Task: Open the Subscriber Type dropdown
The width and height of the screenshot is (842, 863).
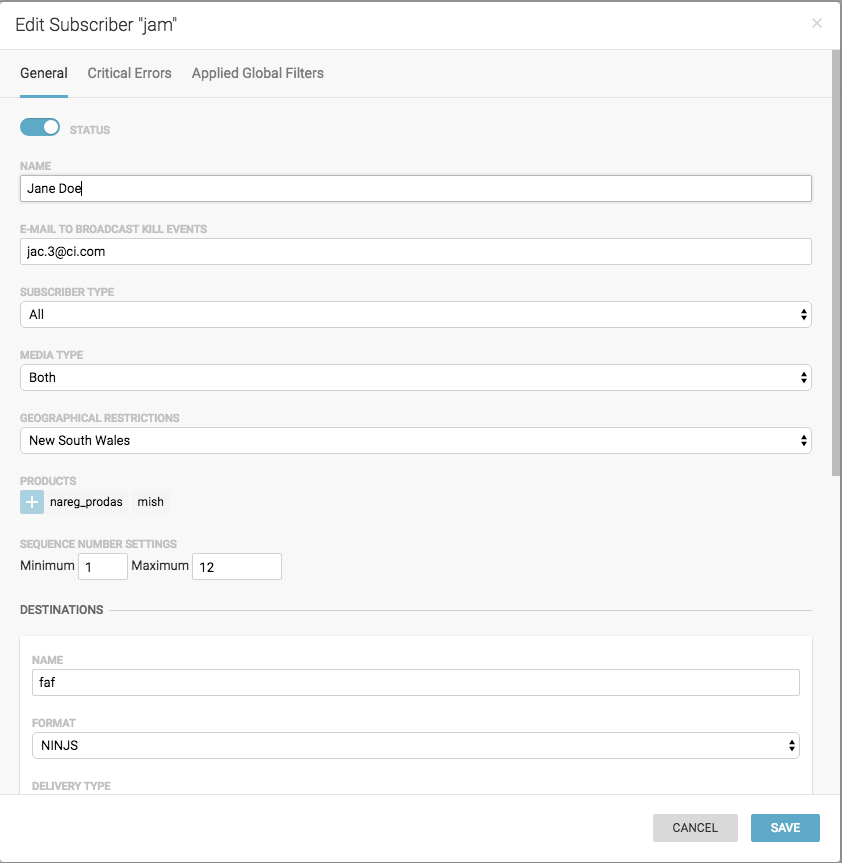Action: pyautogui.click(x=415, y=314)
